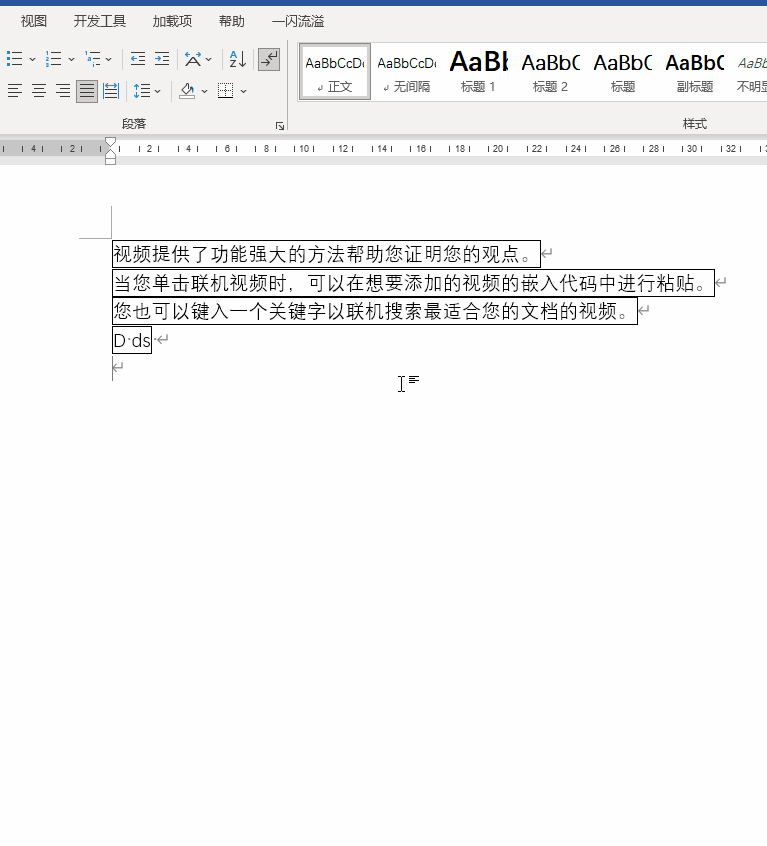Open line and paragraph spacing
Image resolution: width=767 pixels, height=846 pixels.
[142, 91]
